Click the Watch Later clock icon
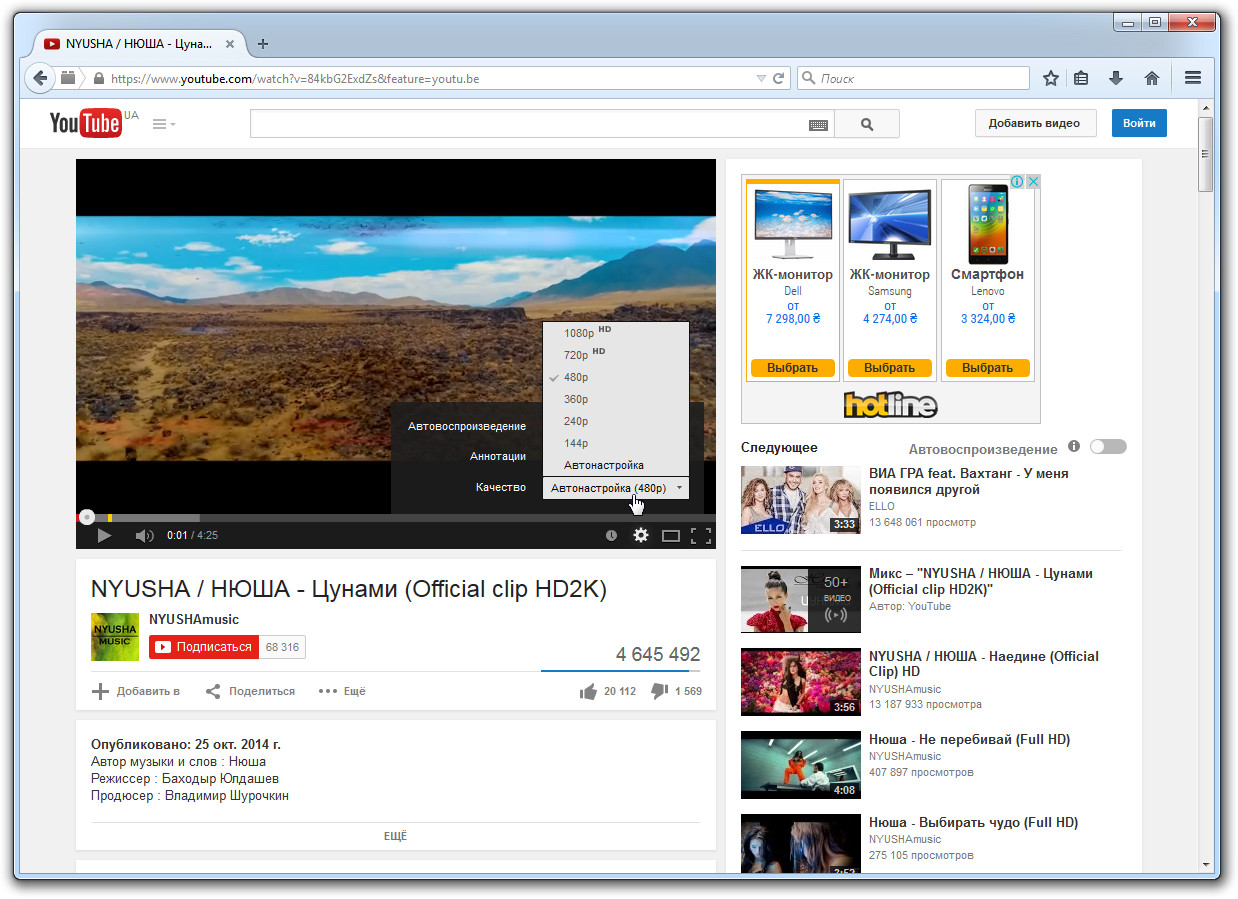Screen dimensions: 1238x899 click(x=611, y=536)
